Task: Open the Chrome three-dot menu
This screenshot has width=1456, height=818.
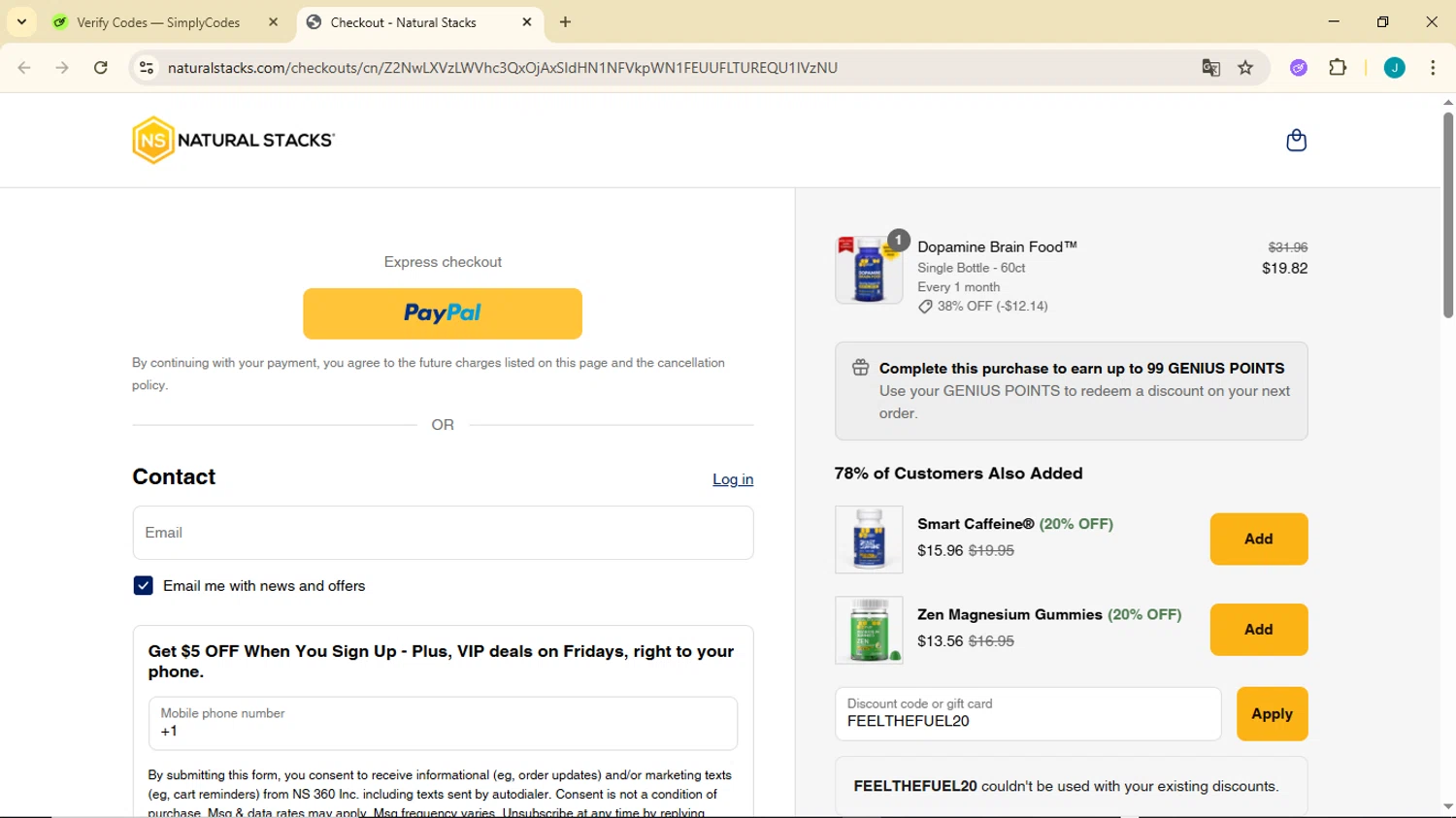Action: point(1433,68)
